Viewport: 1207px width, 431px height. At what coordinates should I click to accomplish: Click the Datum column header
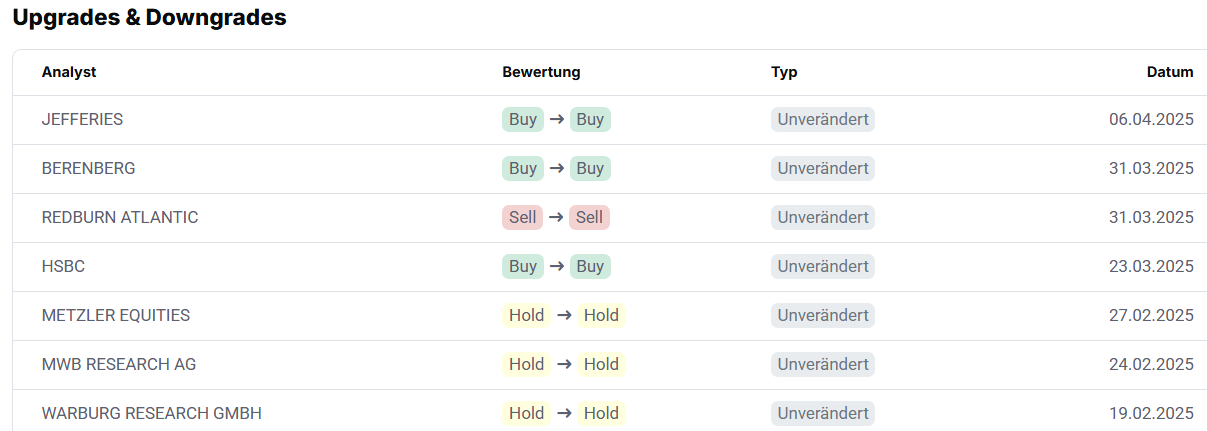(1170, 72)
